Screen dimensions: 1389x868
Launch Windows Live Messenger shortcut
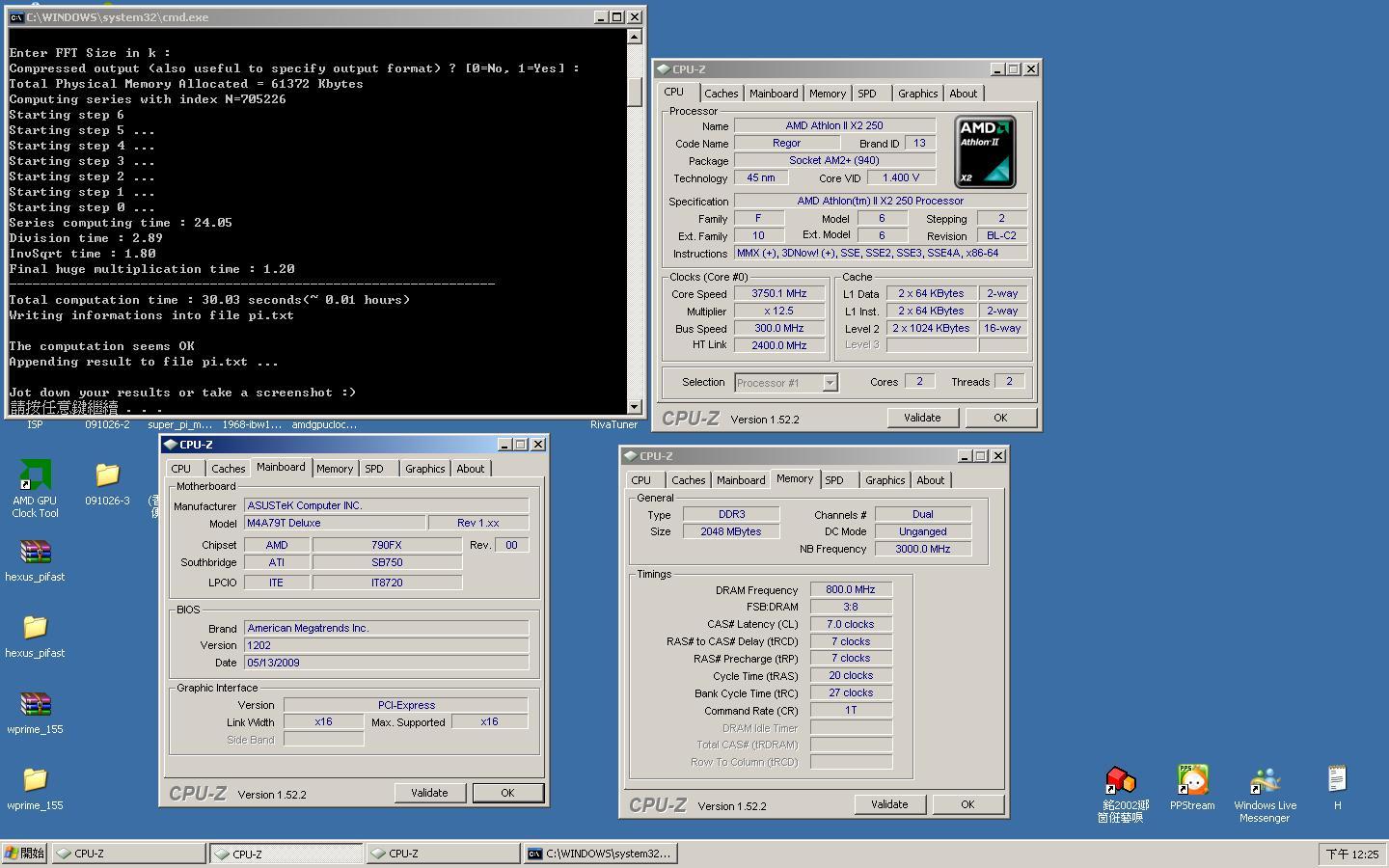point(1265,779)
